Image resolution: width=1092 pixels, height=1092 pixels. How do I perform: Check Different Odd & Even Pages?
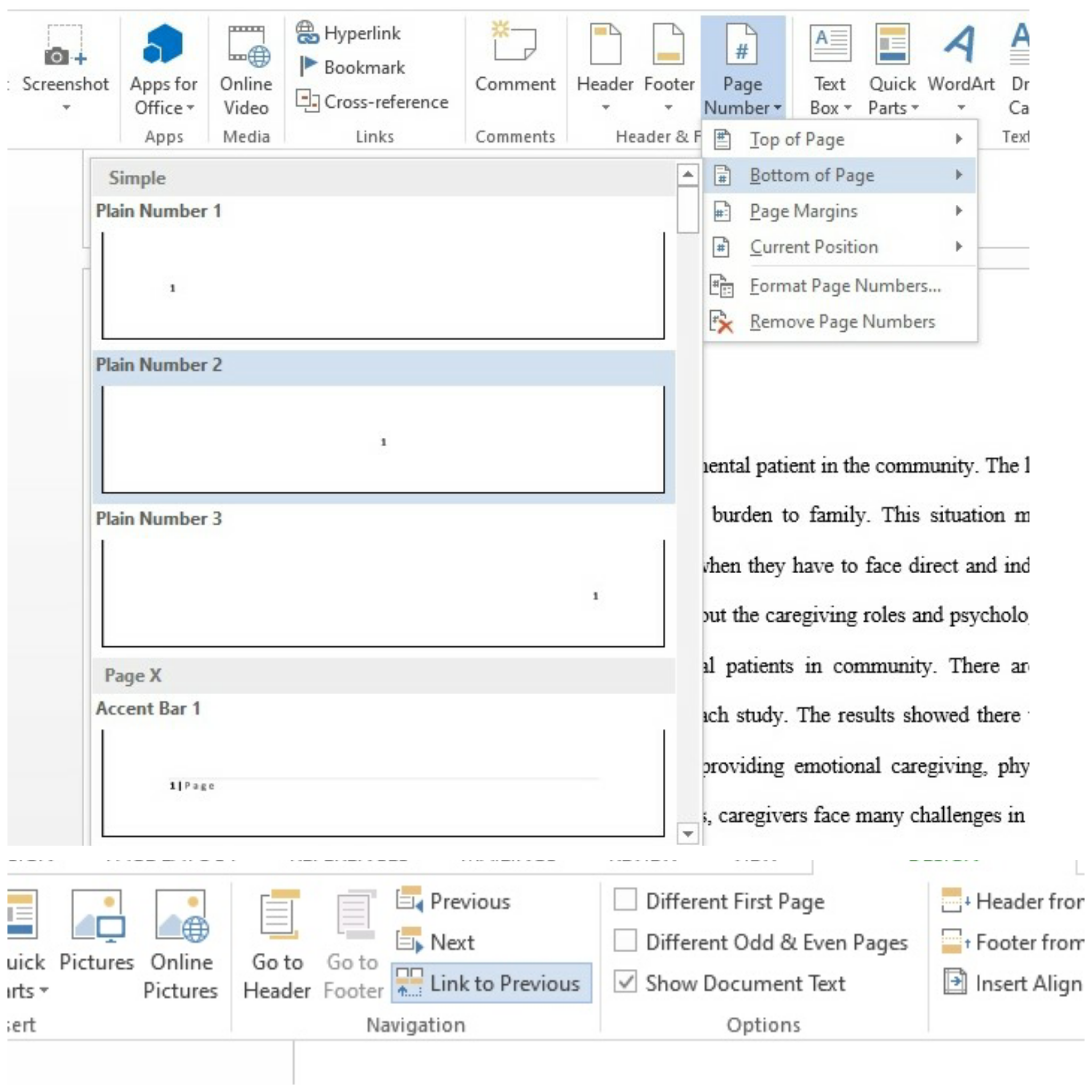(625, 942)
